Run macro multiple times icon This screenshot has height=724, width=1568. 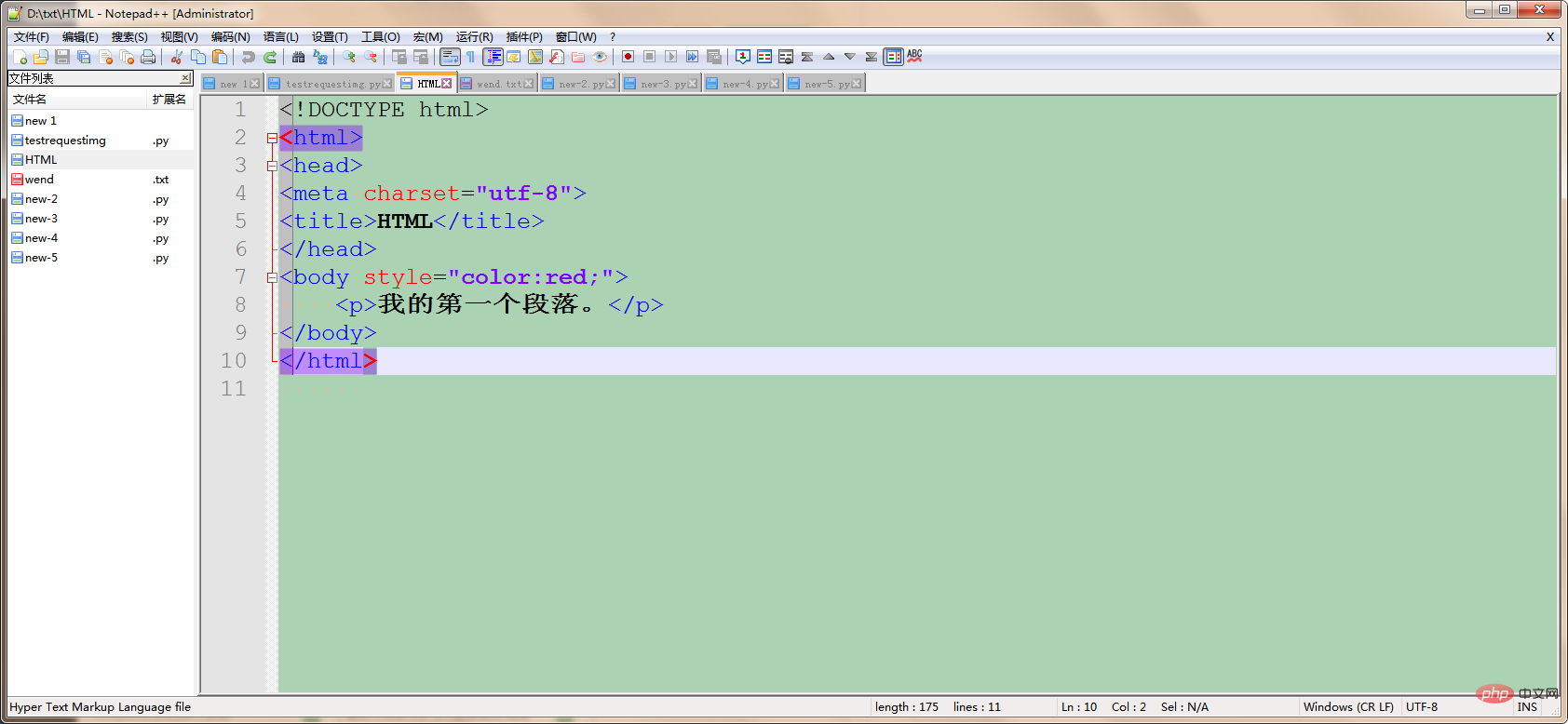coord(692,57)
